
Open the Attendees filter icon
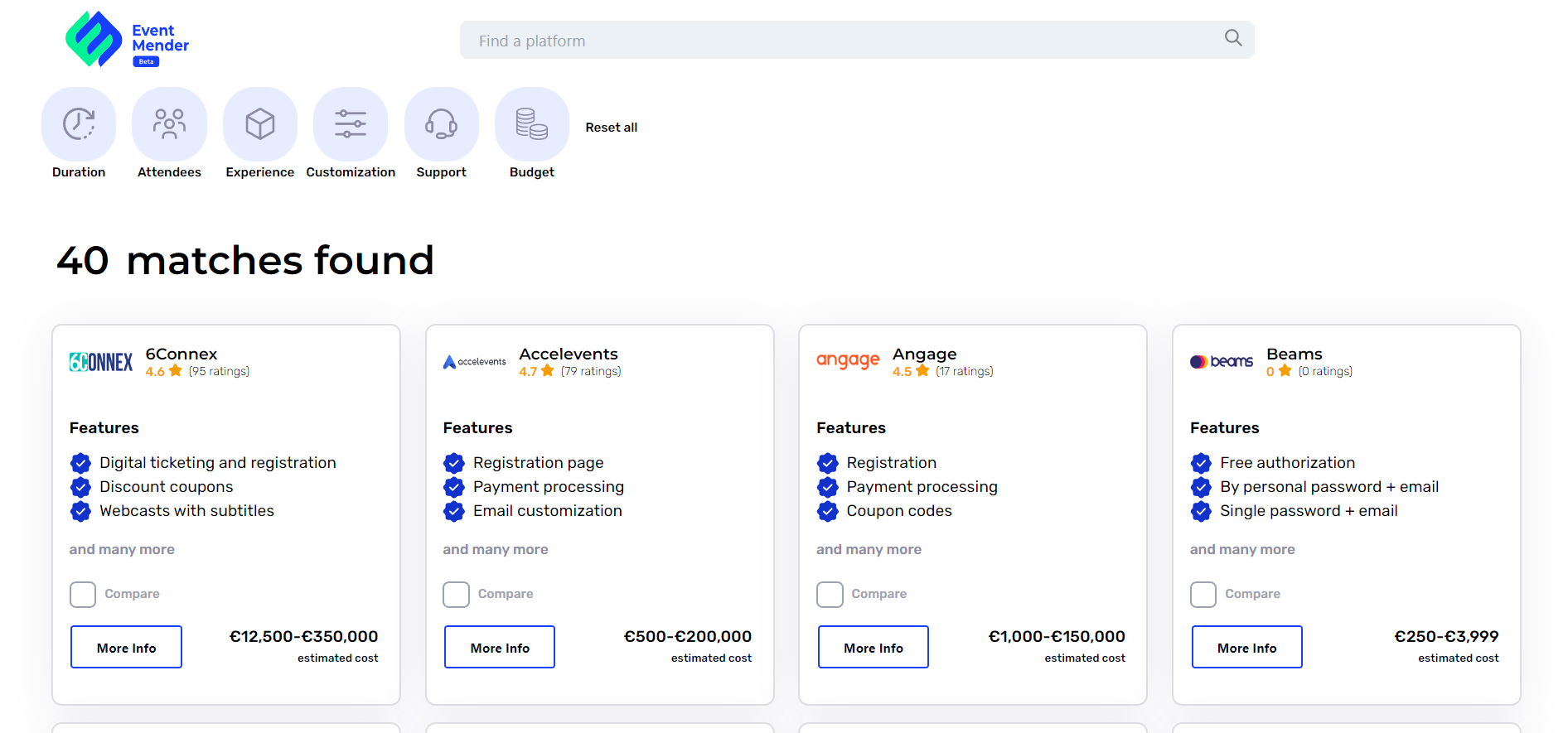169,124
